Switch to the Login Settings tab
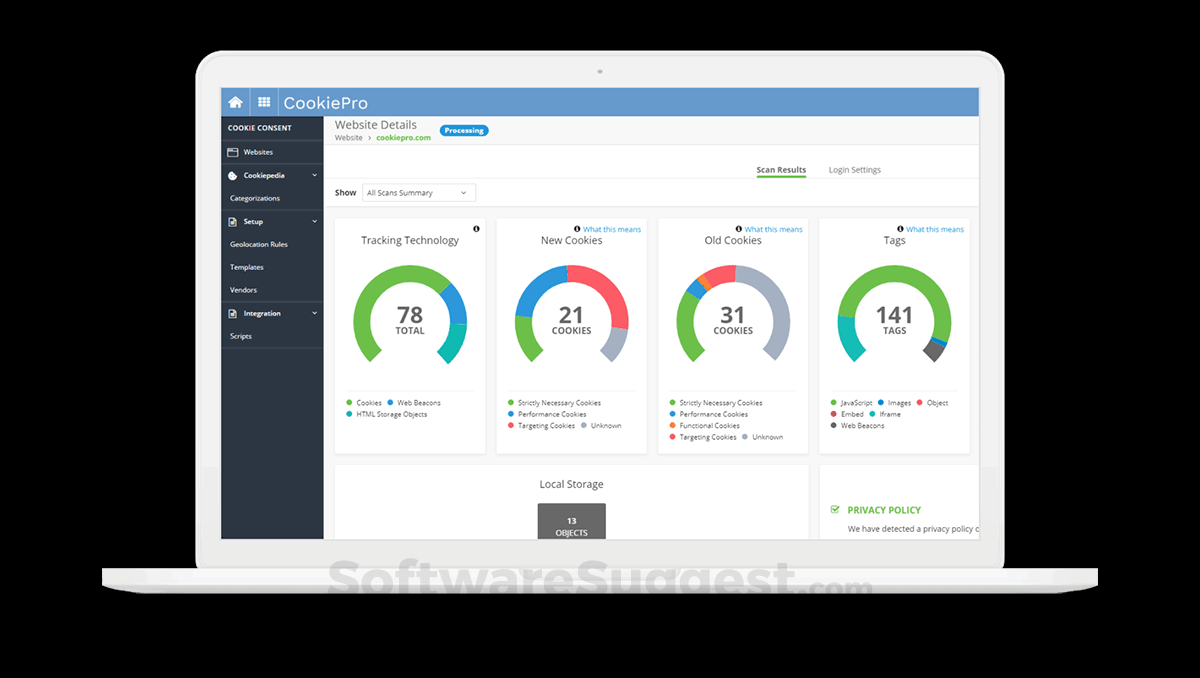The width and height of the screenshot is (1200, 678). (855, 170)
